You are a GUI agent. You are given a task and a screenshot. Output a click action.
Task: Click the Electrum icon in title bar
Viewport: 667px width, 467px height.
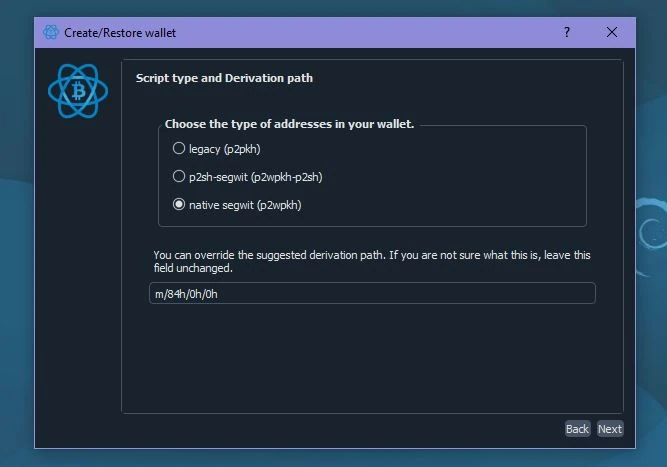pyautogui.click(x=51, y=32)
